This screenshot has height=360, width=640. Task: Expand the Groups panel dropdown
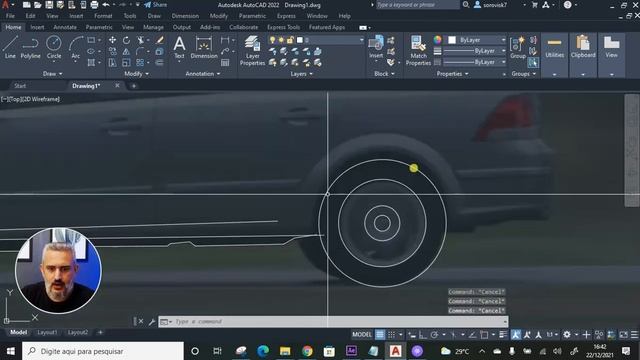point(524,74)
